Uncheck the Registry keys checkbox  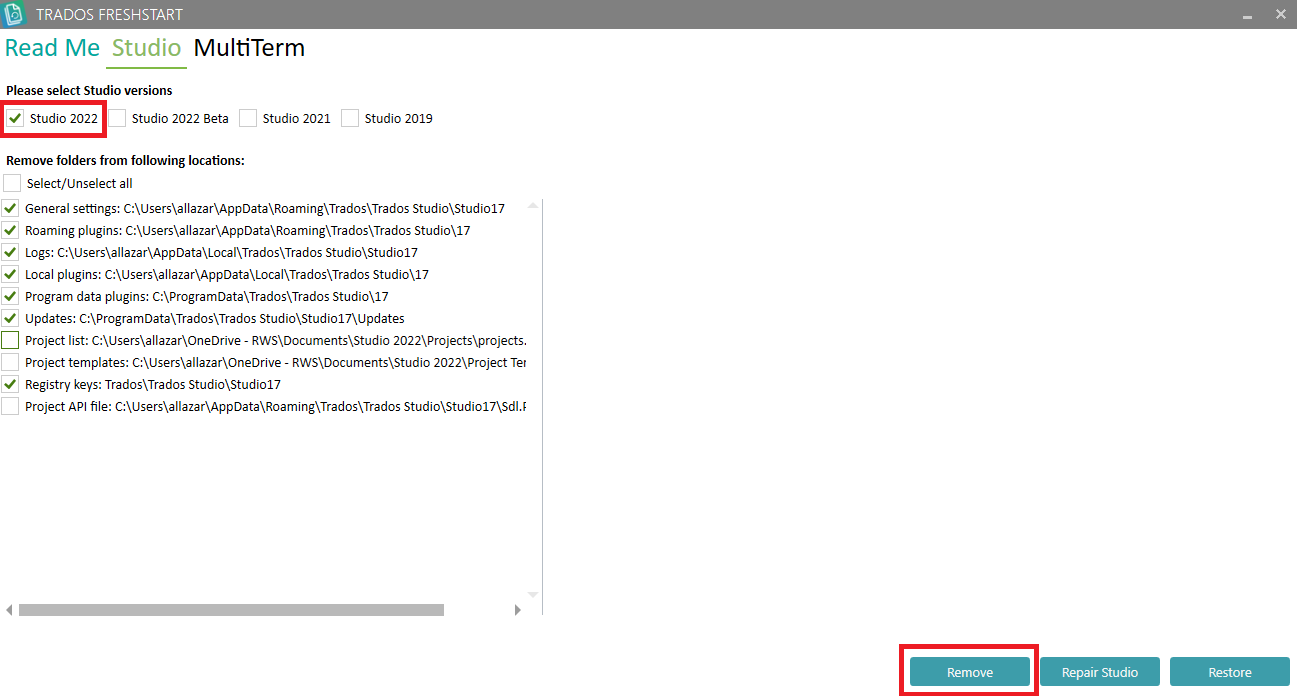(x=10, y=384)
